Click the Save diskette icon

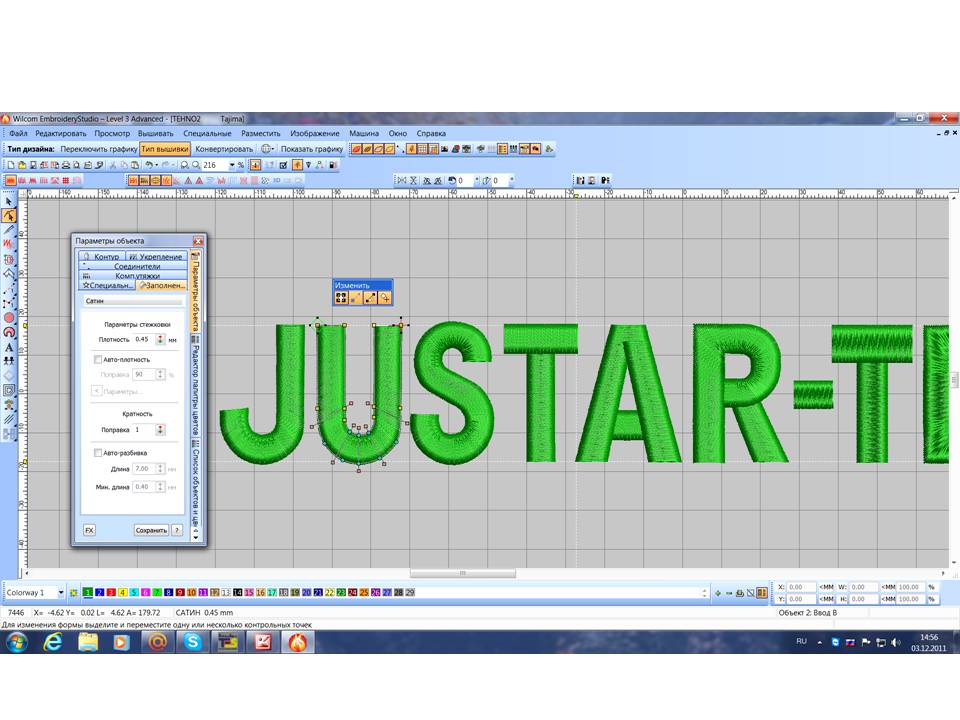(32, 165)
